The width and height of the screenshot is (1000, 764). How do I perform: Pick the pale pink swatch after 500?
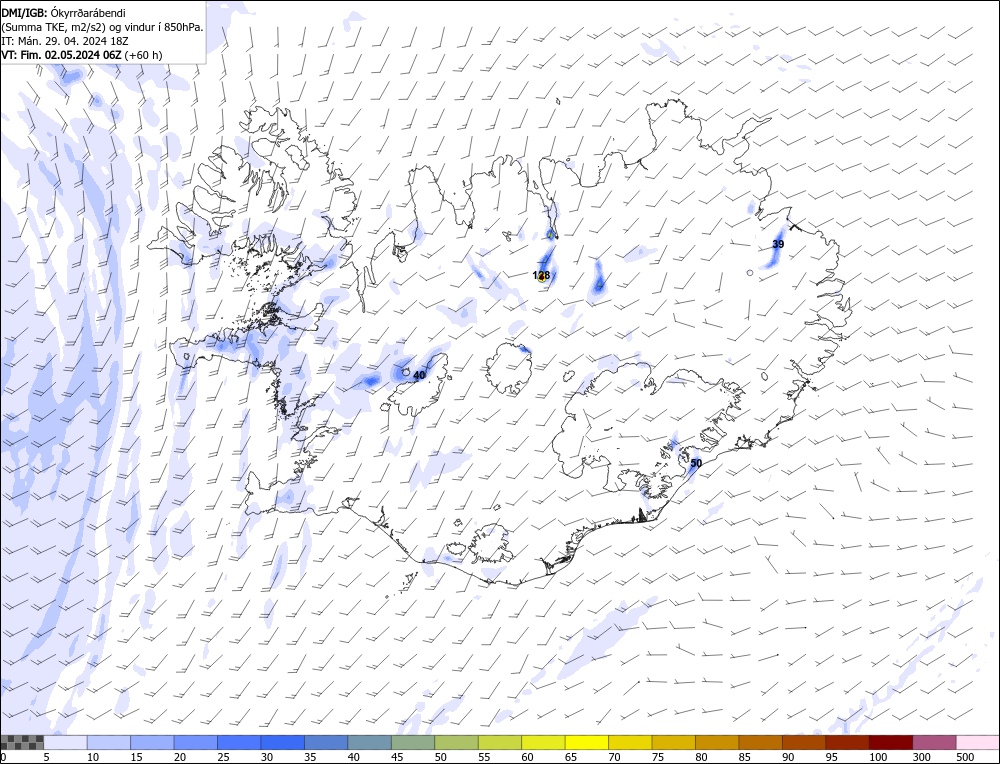point(977,742)
